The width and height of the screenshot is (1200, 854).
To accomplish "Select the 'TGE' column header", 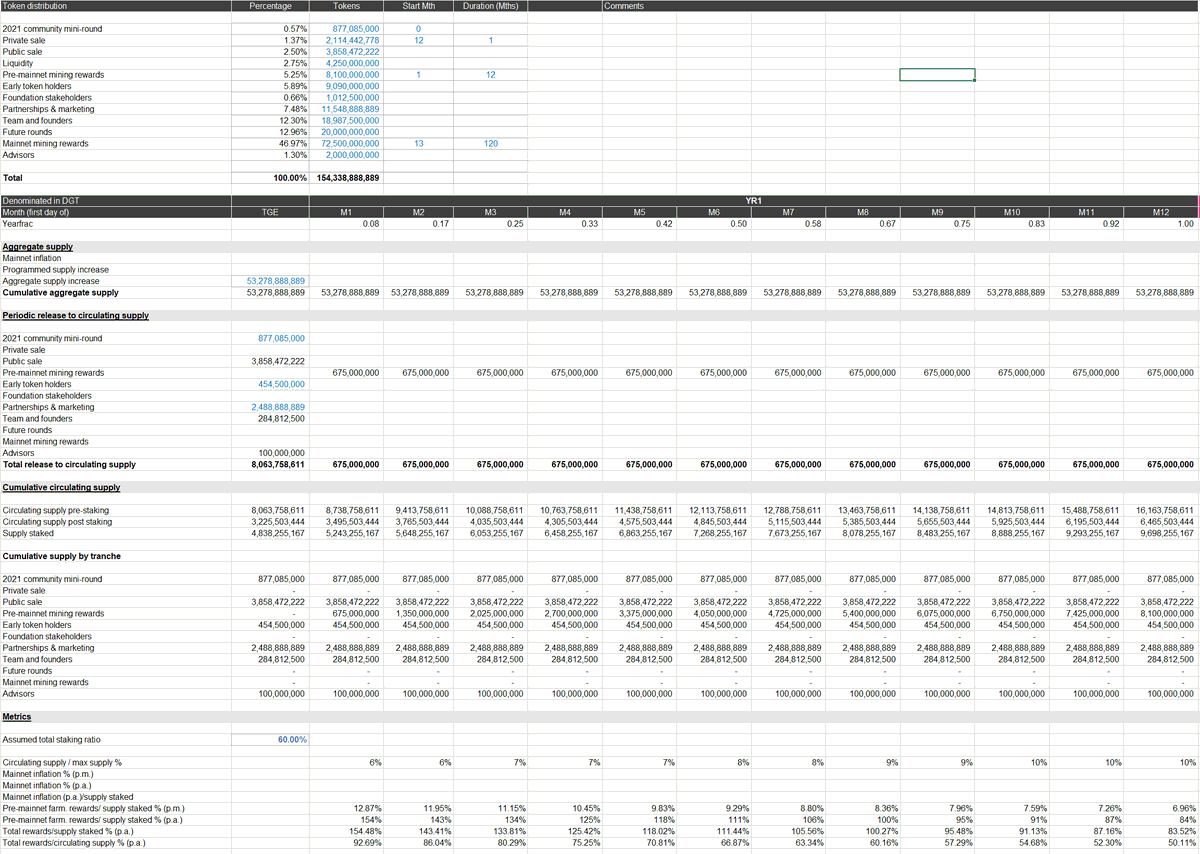I will coord(270,212).
